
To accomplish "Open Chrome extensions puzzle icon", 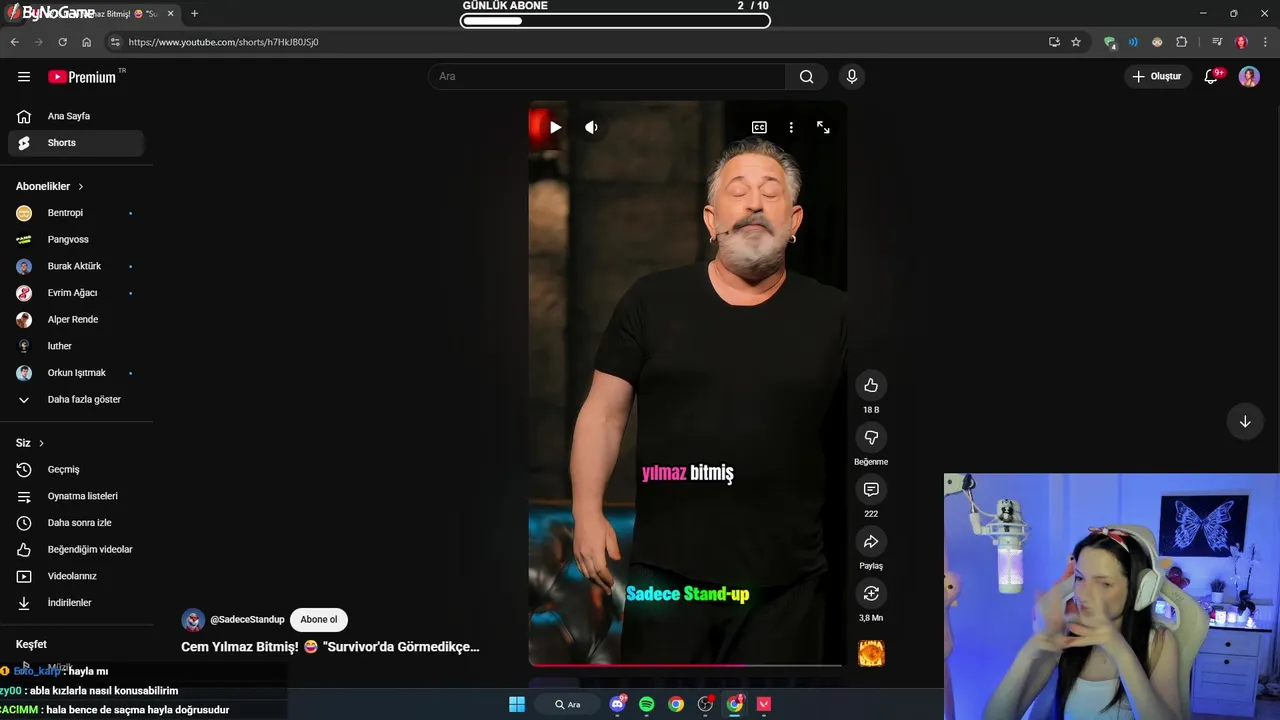I will (1182, 42).
